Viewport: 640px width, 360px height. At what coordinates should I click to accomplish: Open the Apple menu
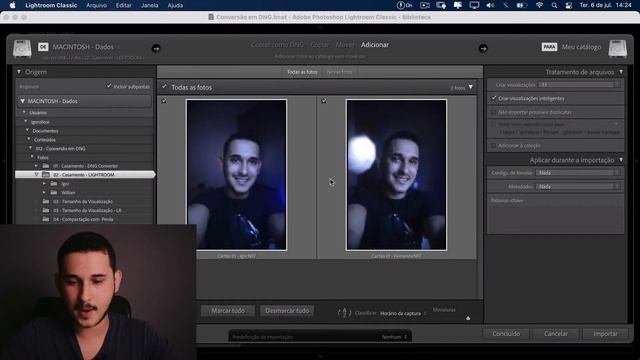(x=12, y=5)
